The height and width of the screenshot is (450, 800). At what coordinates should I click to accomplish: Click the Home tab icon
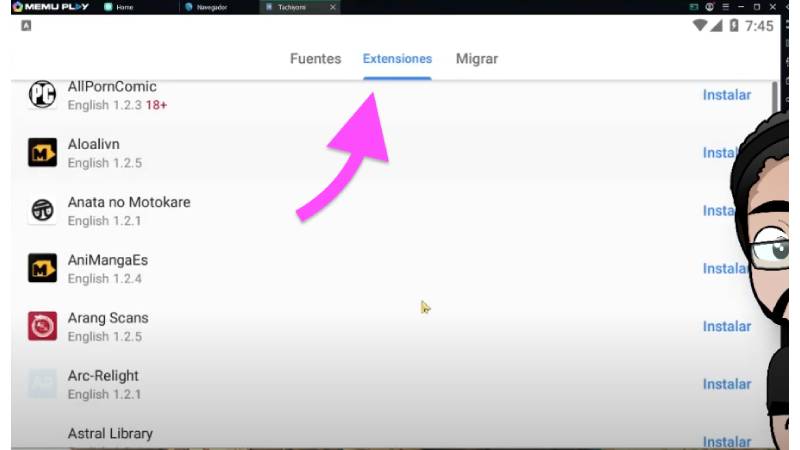pyautogui.click(x=108, y=7)
